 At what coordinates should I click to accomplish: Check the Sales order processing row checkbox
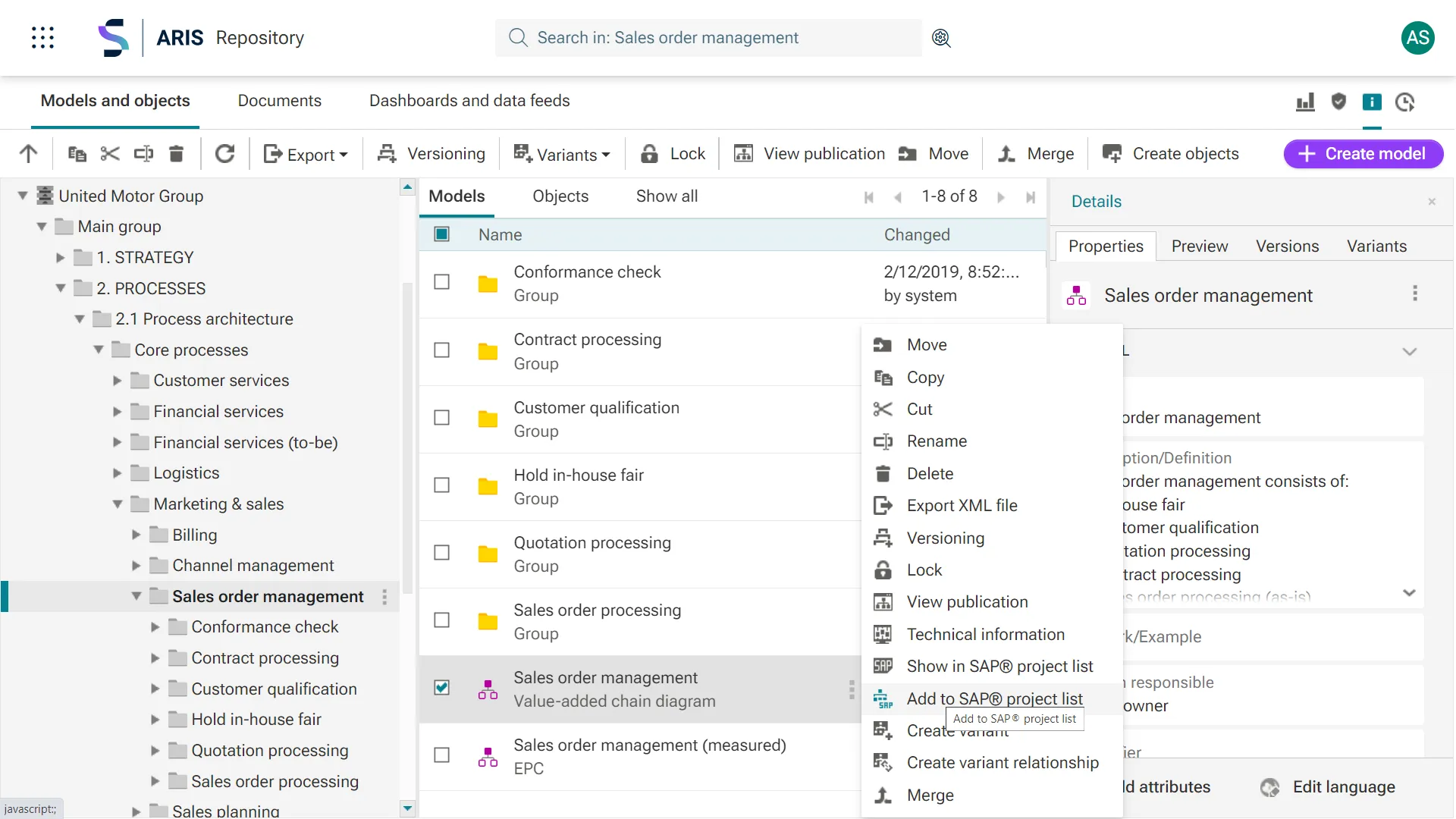tap(441, 620)
